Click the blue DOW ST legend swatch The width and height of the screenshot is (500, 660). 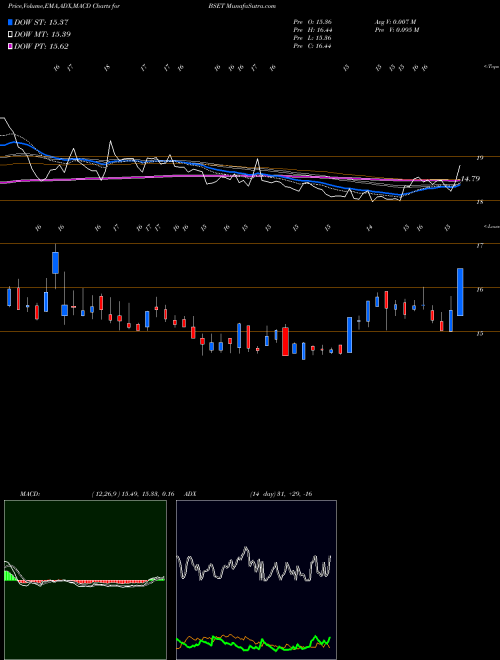click(10, 22)
